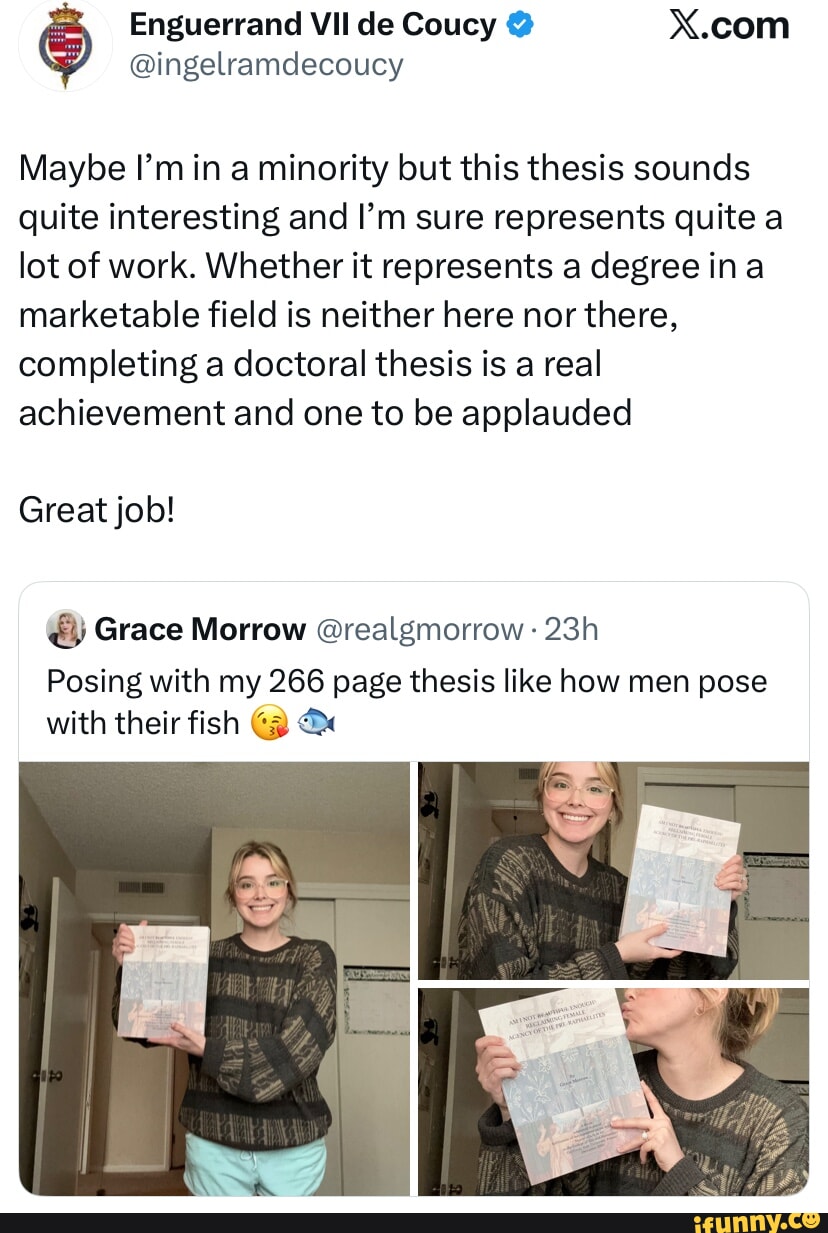Viewport: 828px width, 1233px height.
Task: Select the fish emoji in the quoted tweet
Action: (315, 723)
